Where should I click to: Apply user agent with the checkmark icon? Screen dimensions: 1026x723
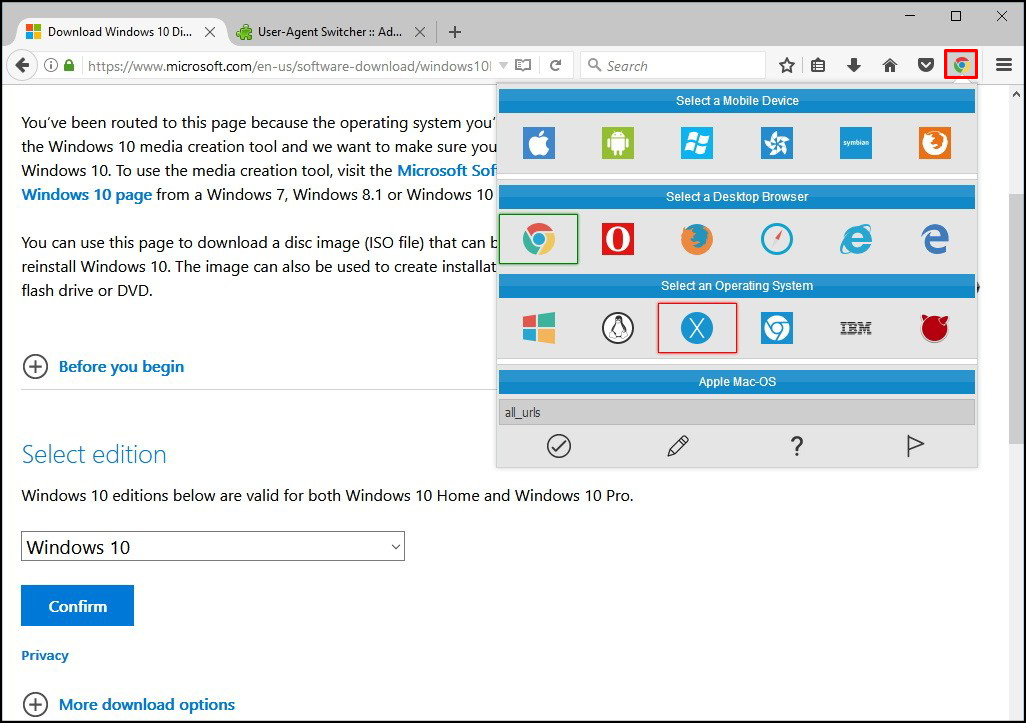[x=559, y=446]
